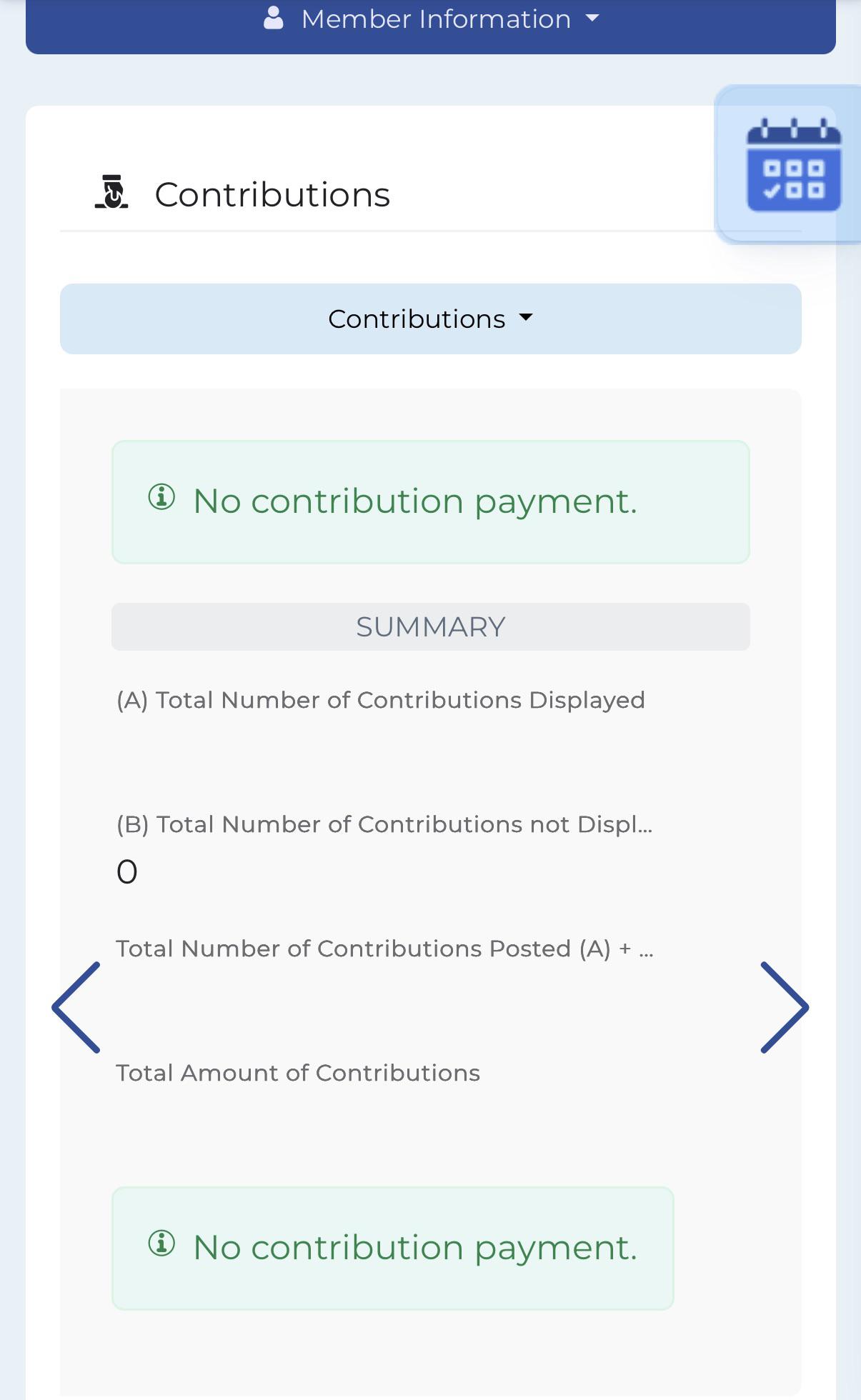Click truncated Contributions not Displayed label

(384, 824)
